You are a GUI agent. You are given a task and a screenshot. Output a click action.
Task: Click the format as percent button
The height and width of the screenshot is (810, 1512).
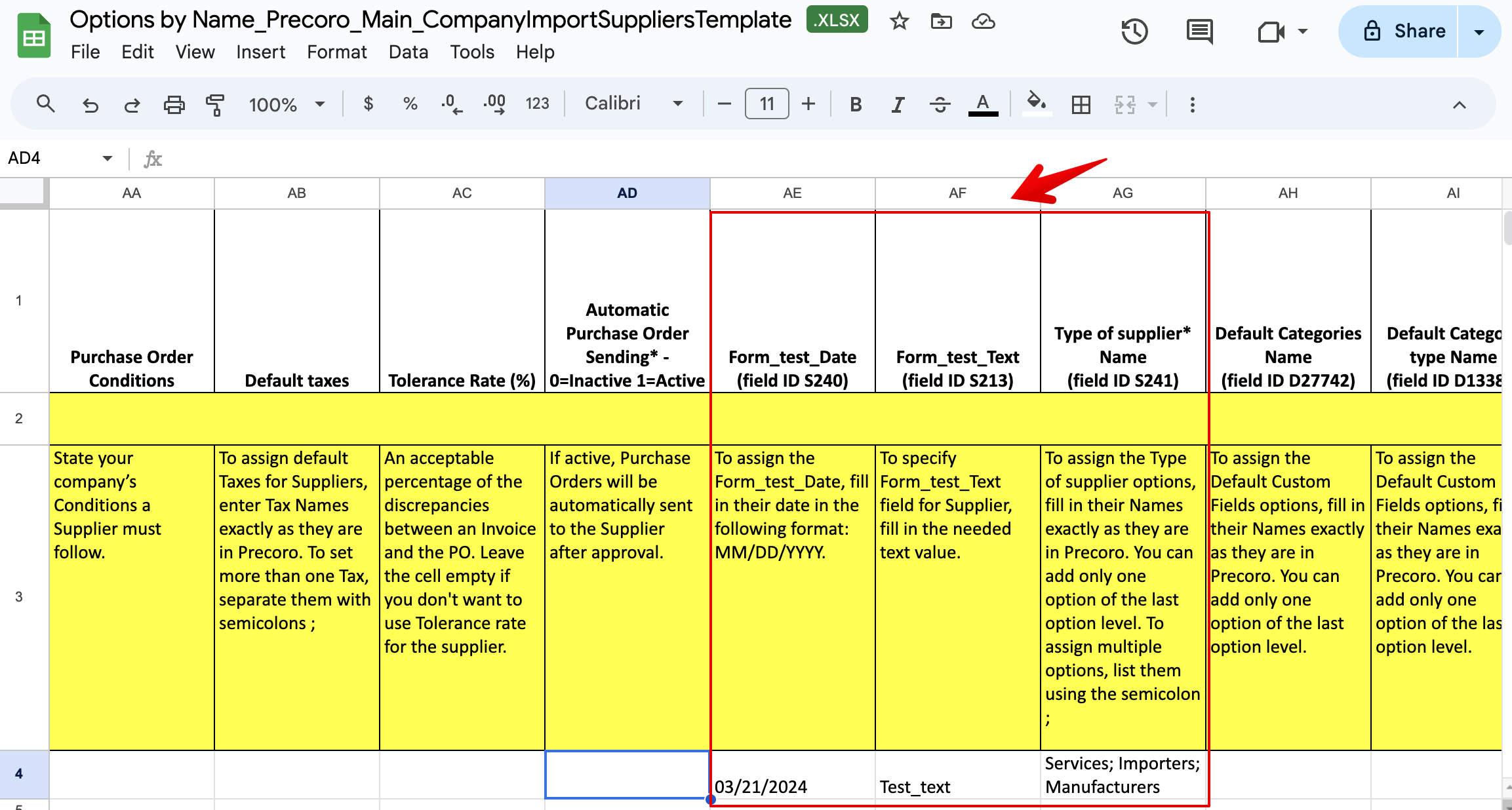[410, 104]
